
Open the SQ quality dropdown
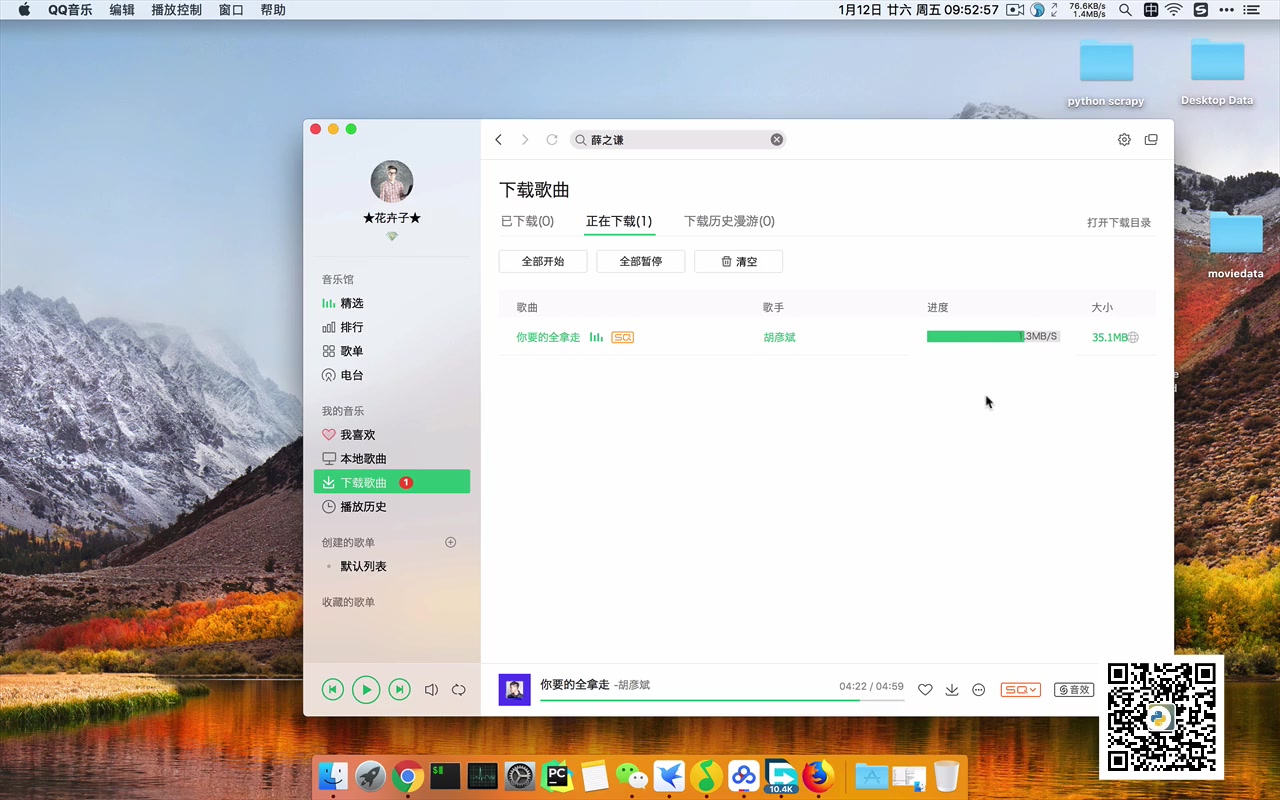click(1020, 690)
